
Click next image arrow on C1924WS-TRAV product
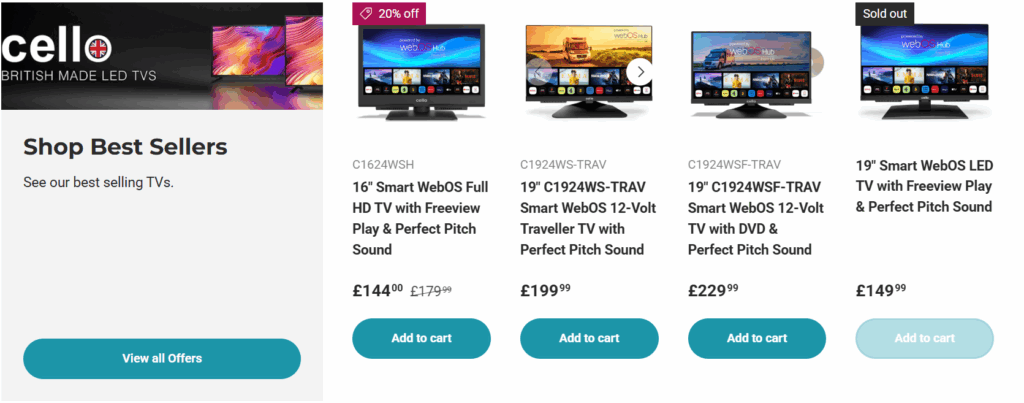641,71
